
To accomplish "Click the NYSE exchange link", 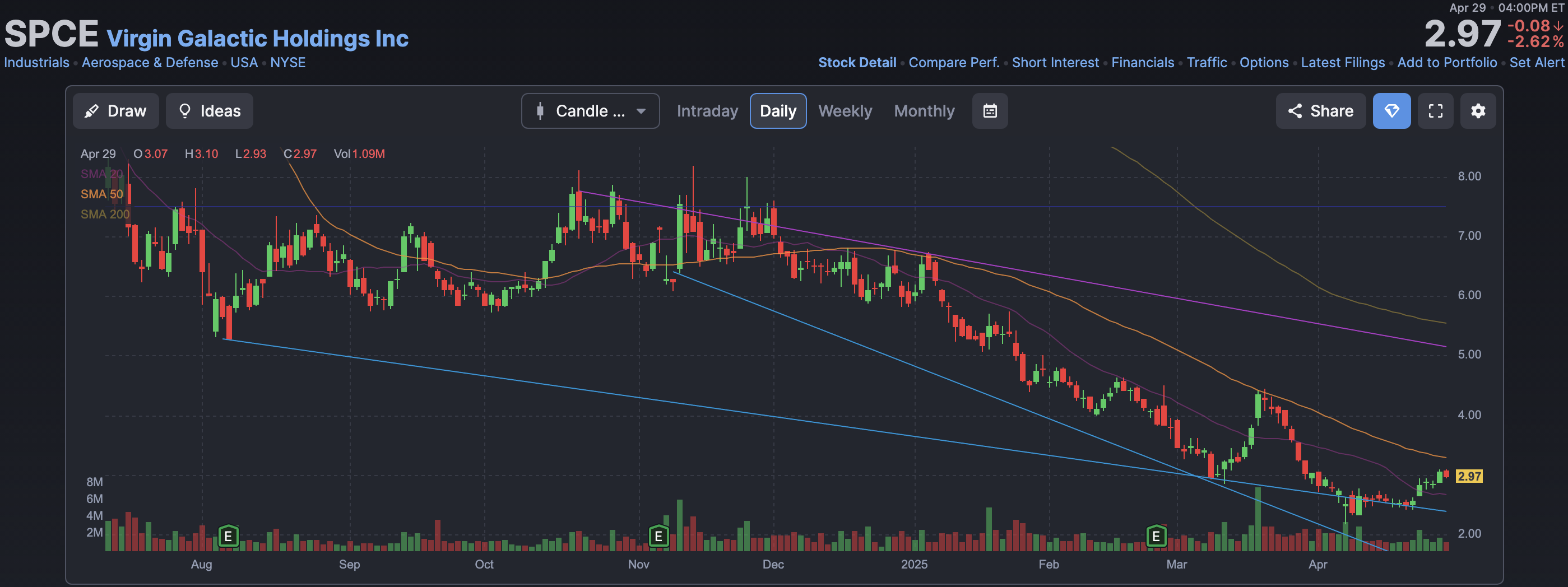I will pos(288,63).
